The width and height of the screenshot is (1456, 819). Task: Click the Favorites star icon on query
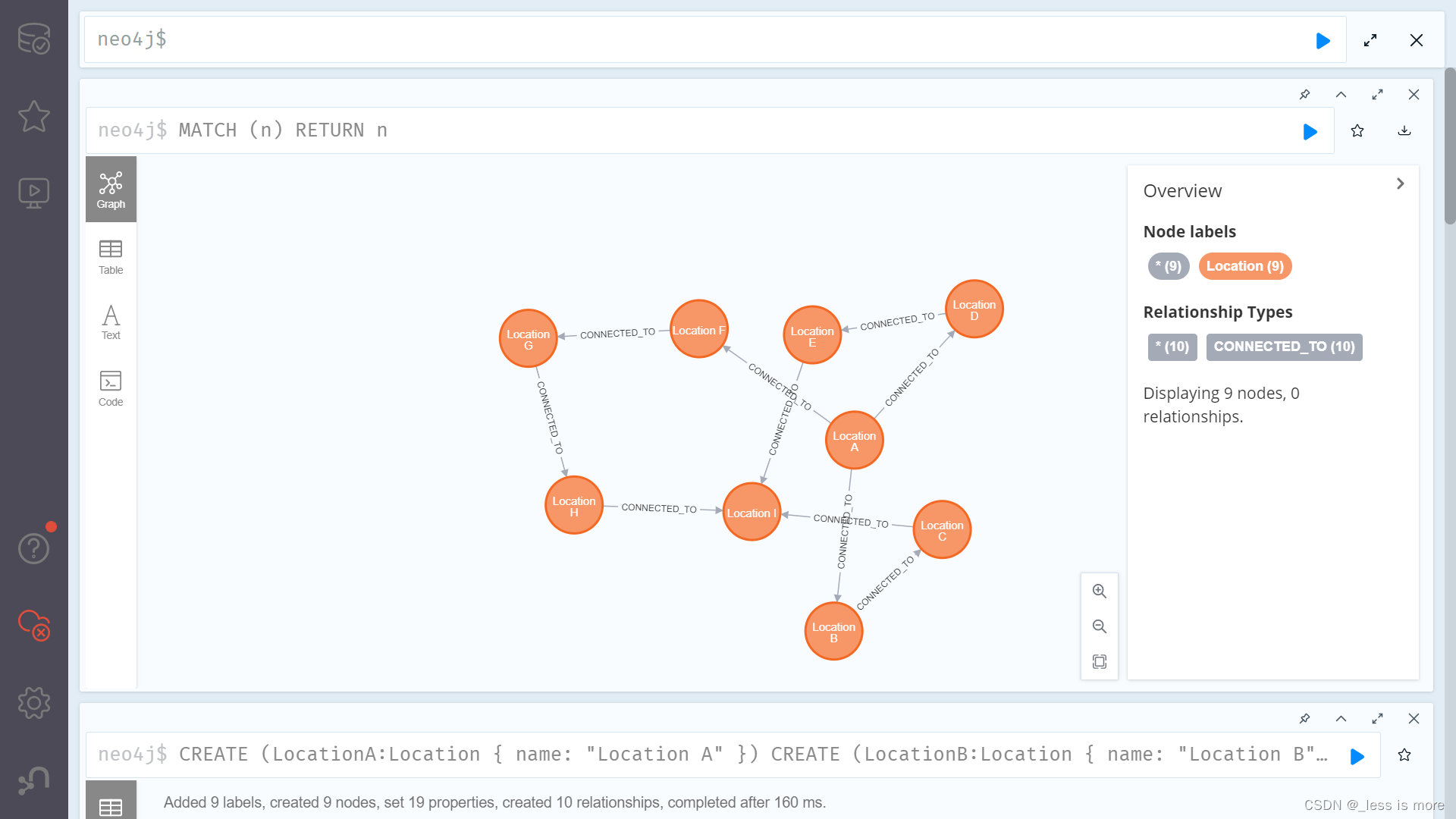click(1357, 131)
